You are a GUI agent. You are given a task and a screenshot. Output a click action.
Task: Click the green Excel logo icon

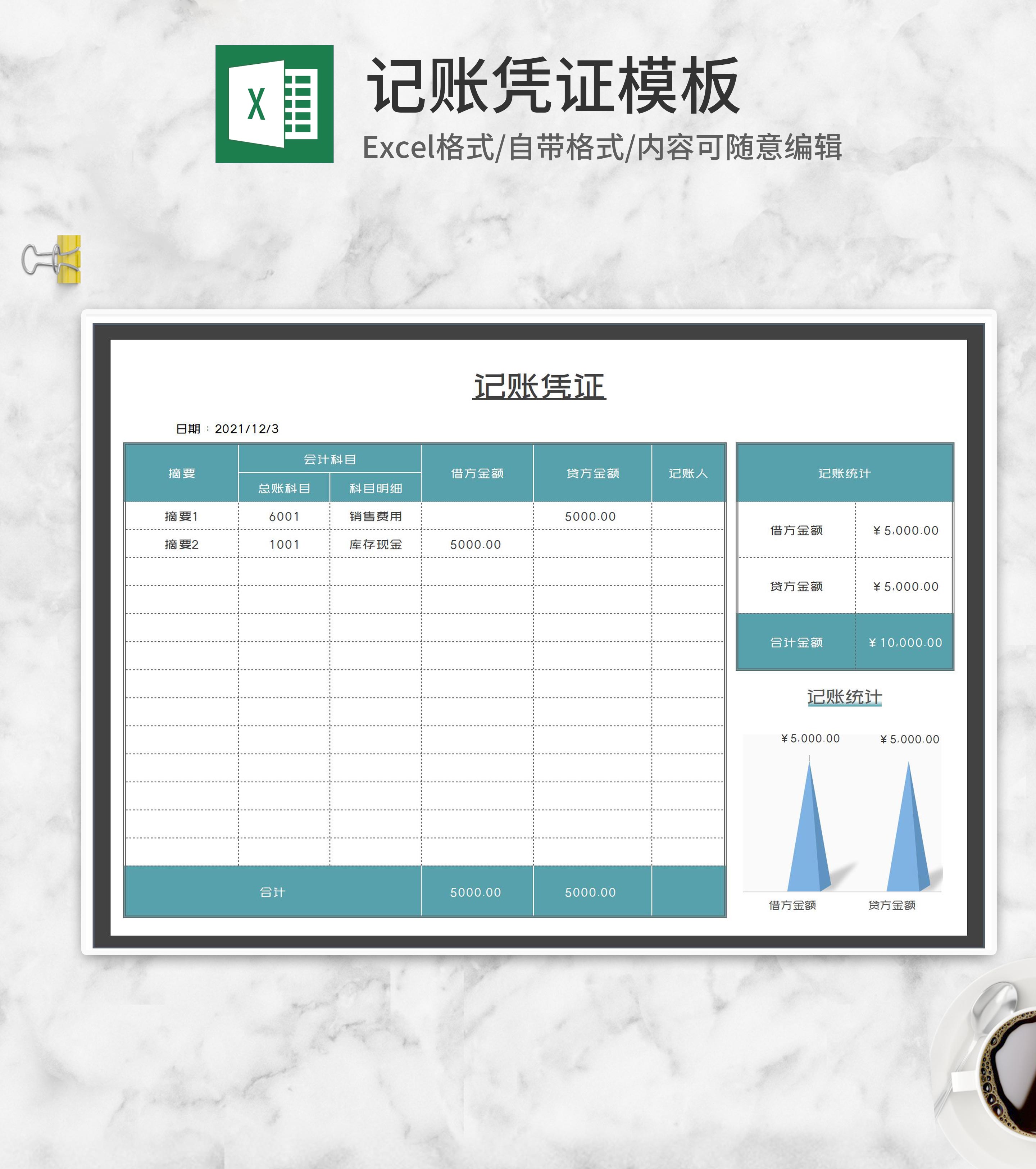[274, 106]
